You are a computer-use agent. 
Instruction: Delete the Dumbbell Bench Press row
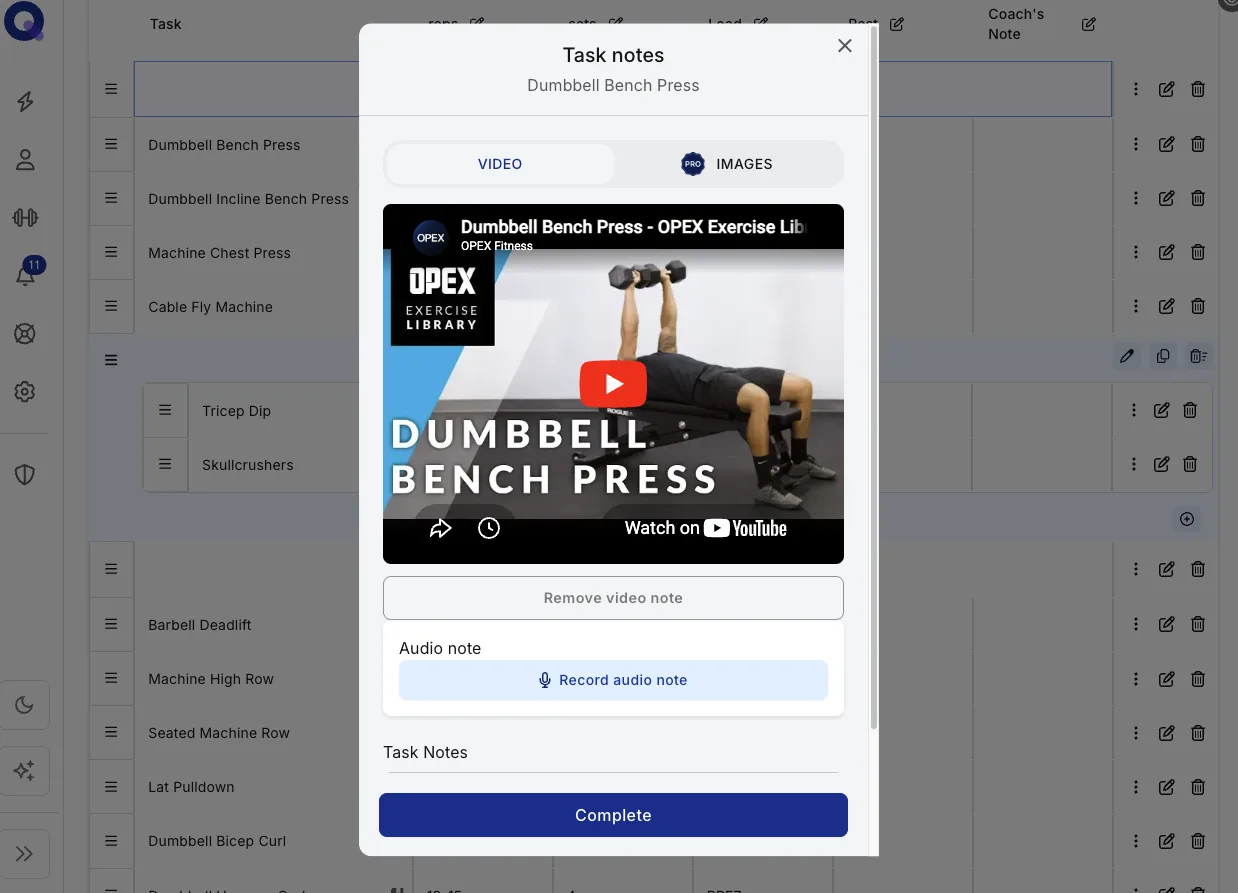pos(1198,145)
